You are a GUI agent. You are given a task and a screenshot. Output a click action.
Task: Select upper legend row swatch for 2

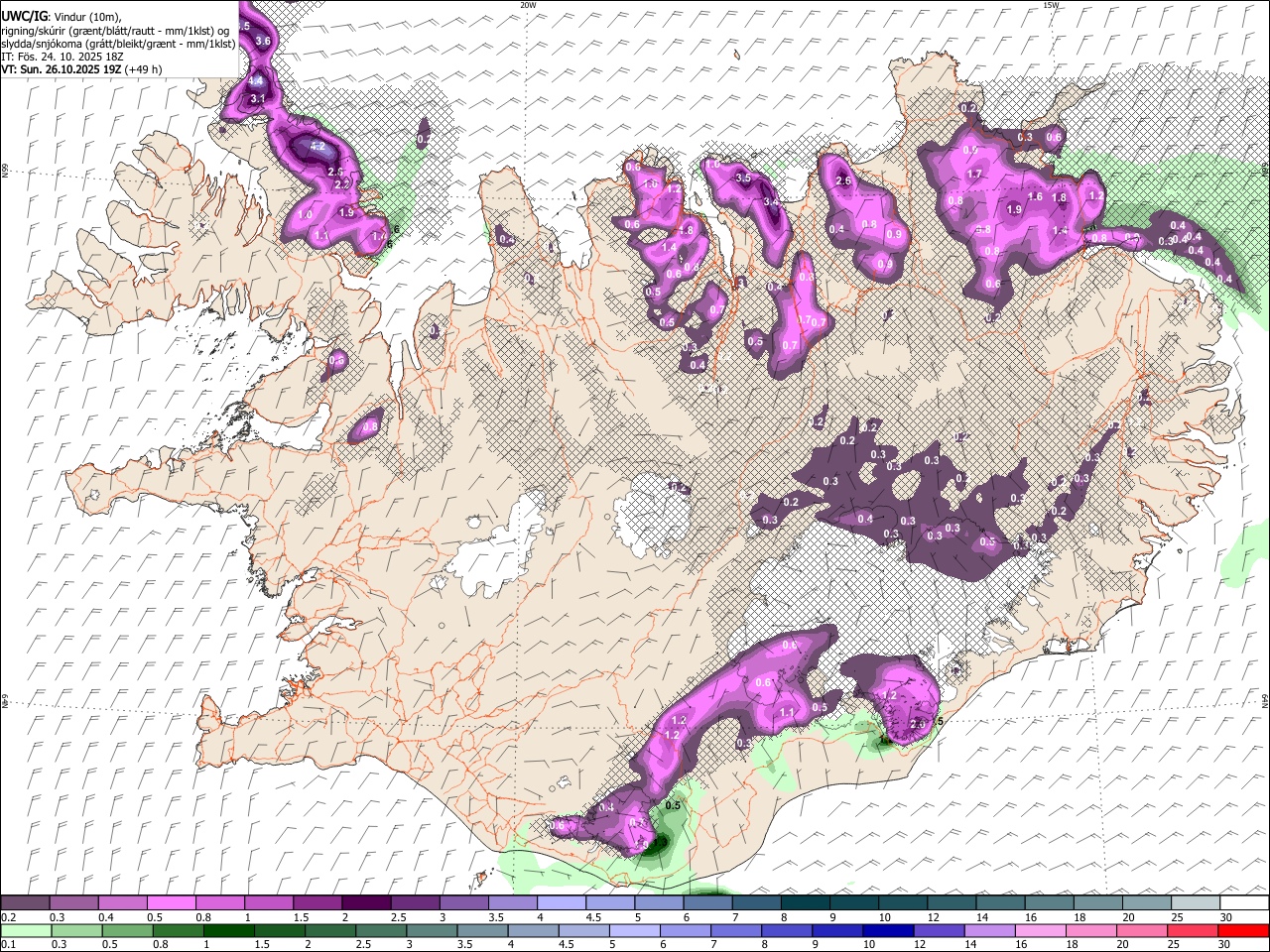[366, 902]
